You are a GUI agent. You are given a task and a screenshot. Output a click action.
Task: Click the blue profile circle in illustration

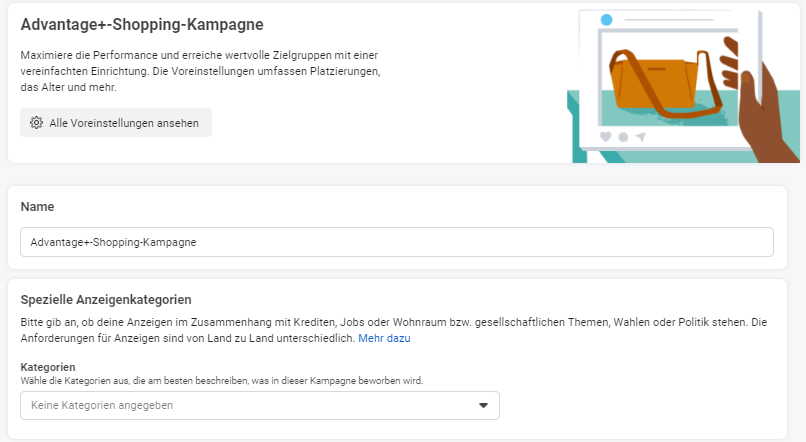coord(606,20)
